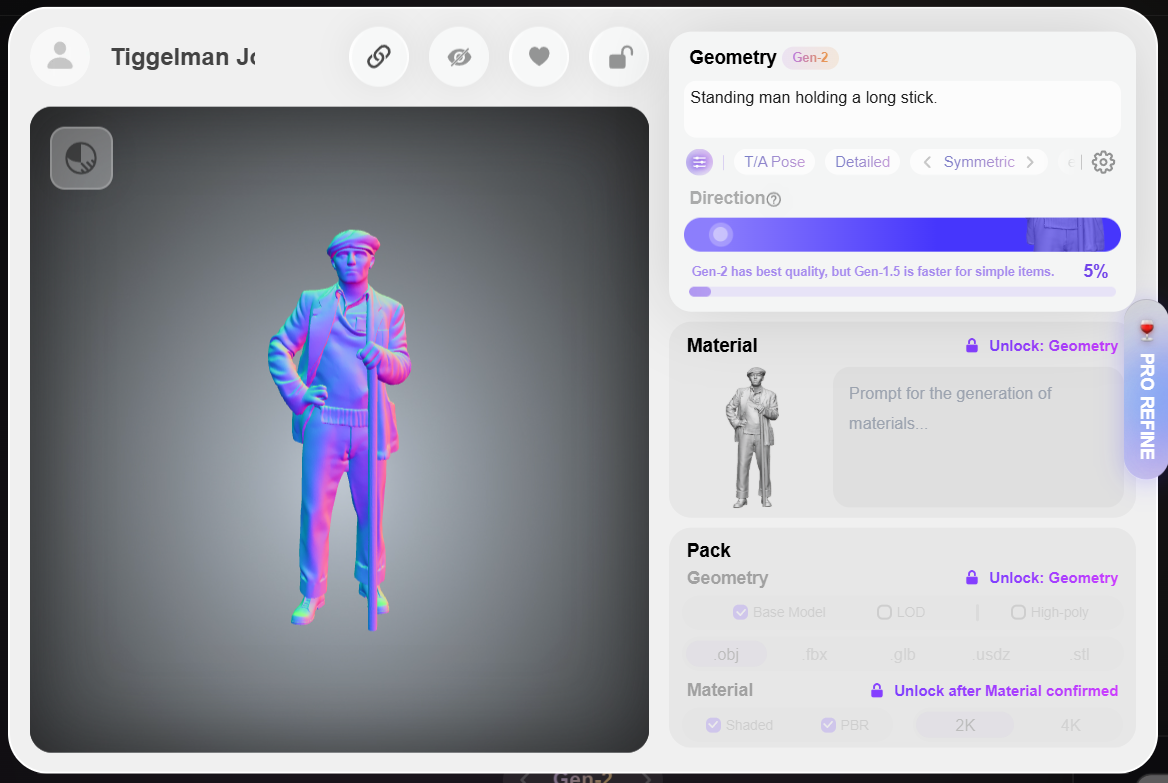Choose 4K texture resolution
The height and width of the screenshot is (783, 1168).
point(1070,725)
